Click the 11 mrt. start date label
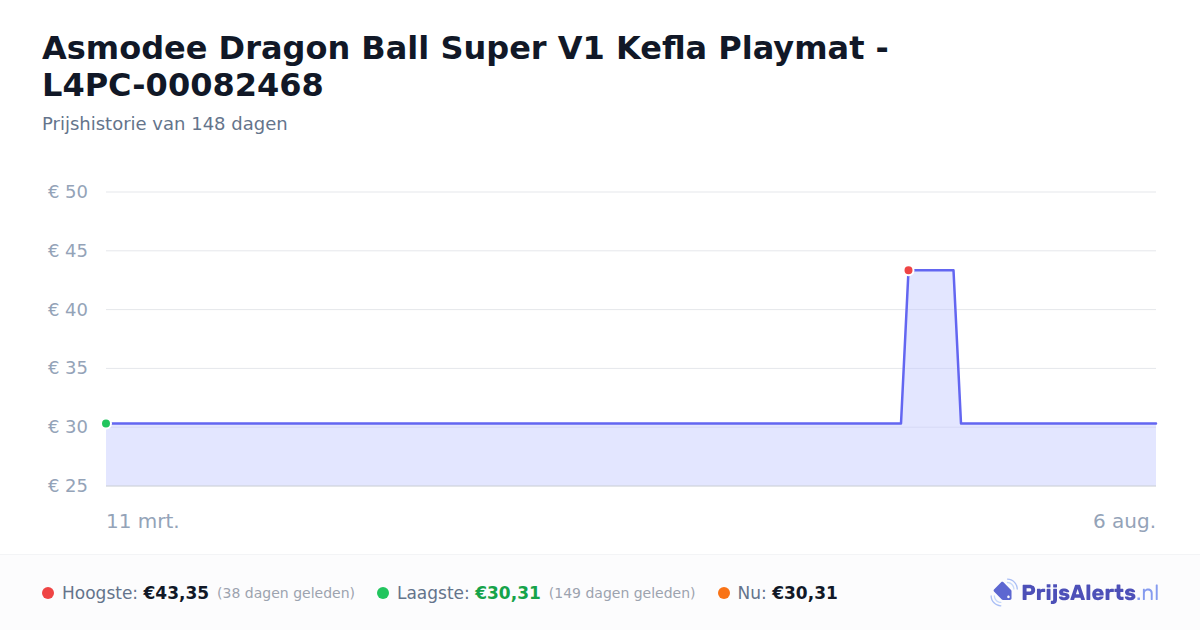This screenshot has width=1200, height=630. 143,522
